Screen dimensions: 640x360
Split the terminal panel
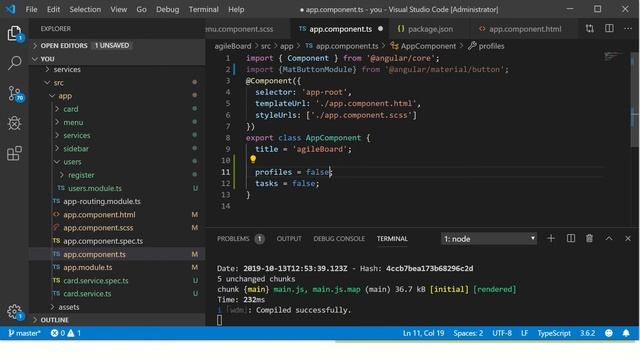coord(571,238)
